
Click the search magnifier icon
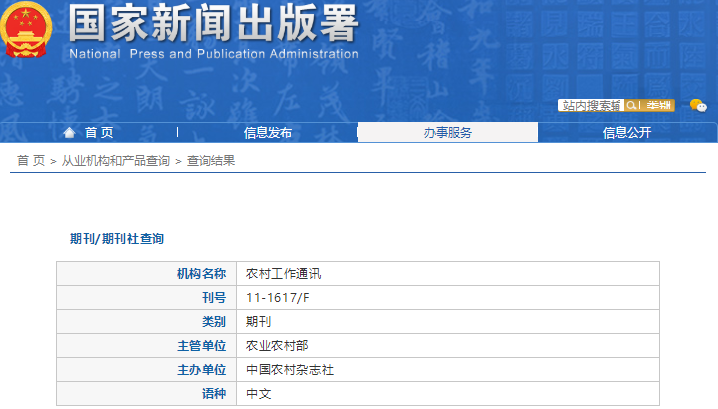coord(631,106)
